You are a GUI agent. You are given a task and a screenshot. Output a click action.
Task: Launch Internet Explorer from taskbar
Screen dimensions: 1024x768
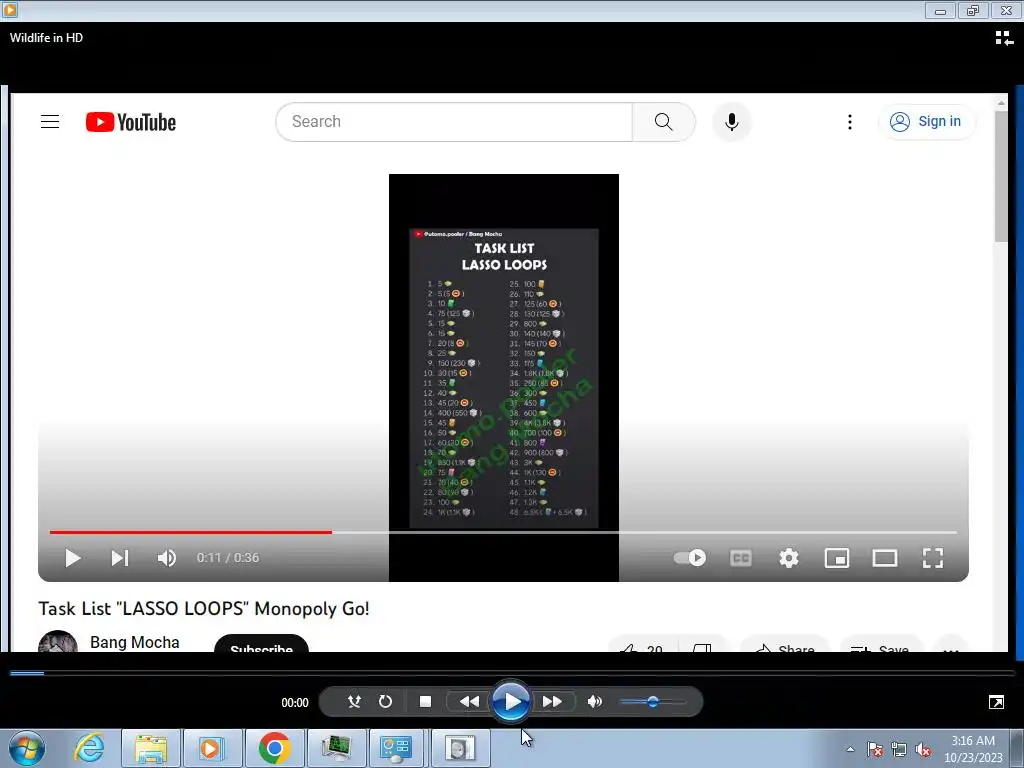pyautogui.click(x=89, y=748)
